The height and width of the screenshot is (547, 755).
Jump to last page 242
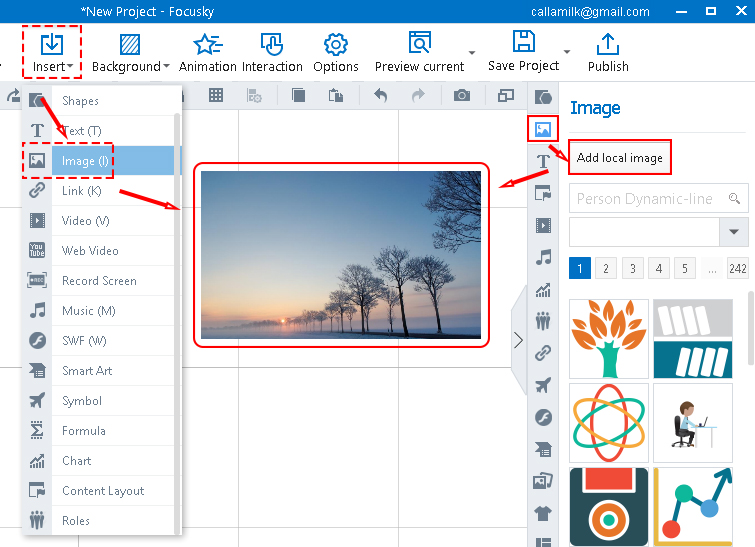[x=738, y=268]
